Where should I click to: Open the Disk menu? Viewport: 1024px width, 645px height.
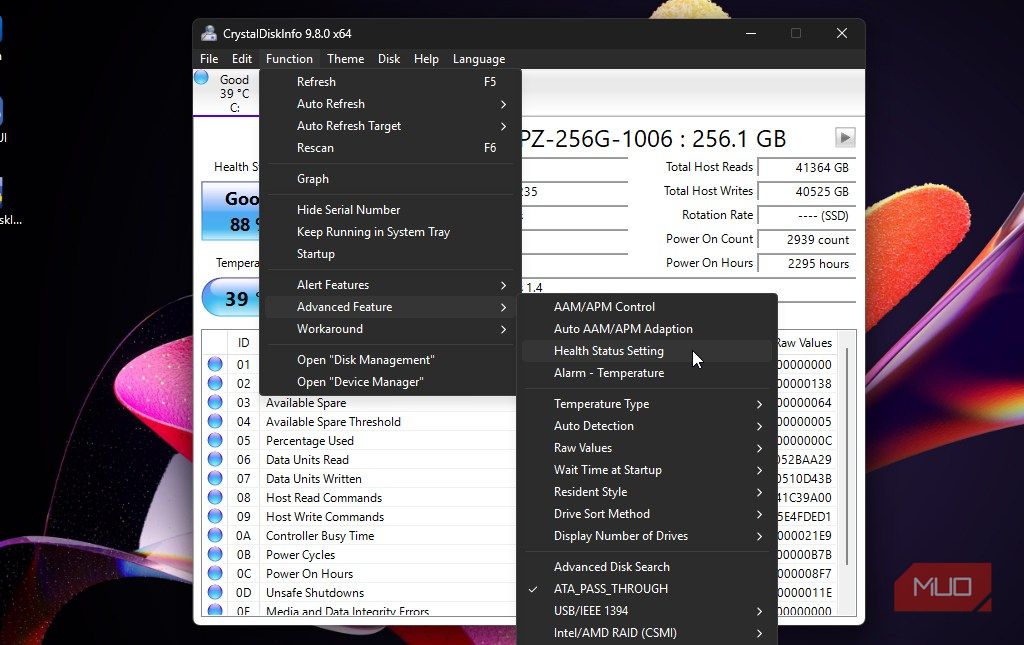(x=389, y=59)
